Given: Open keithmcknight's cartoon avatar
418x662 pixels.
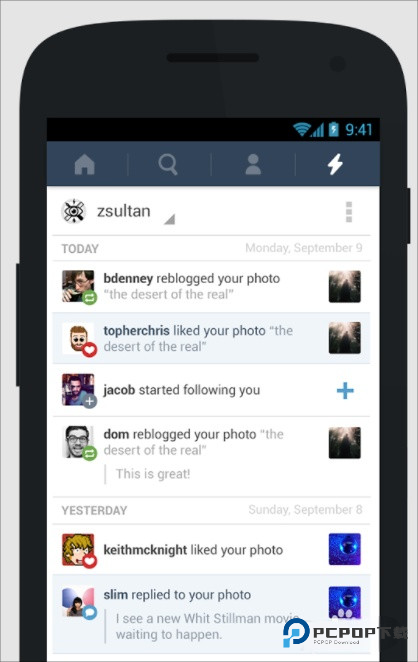Looking at the screenshot, I should pyautogui.click(x=79, y=550).
